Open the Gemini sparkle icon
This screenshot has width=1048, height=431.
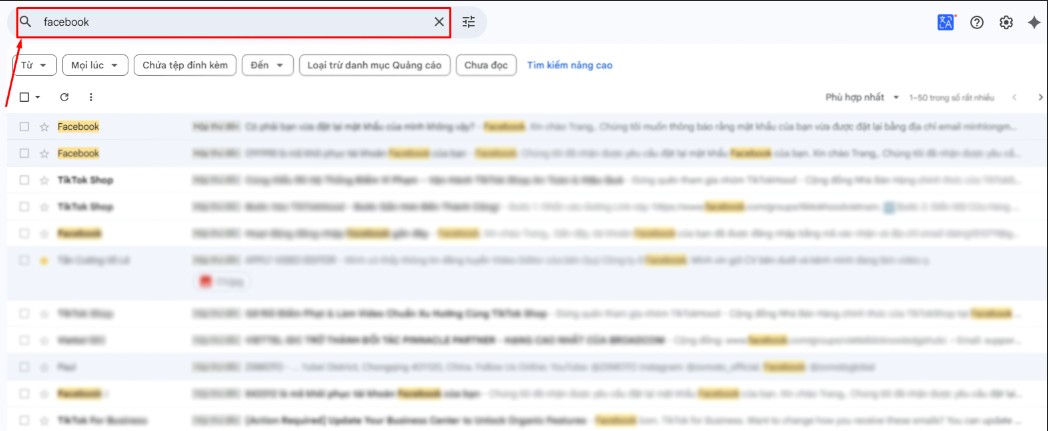(1034, 22)
